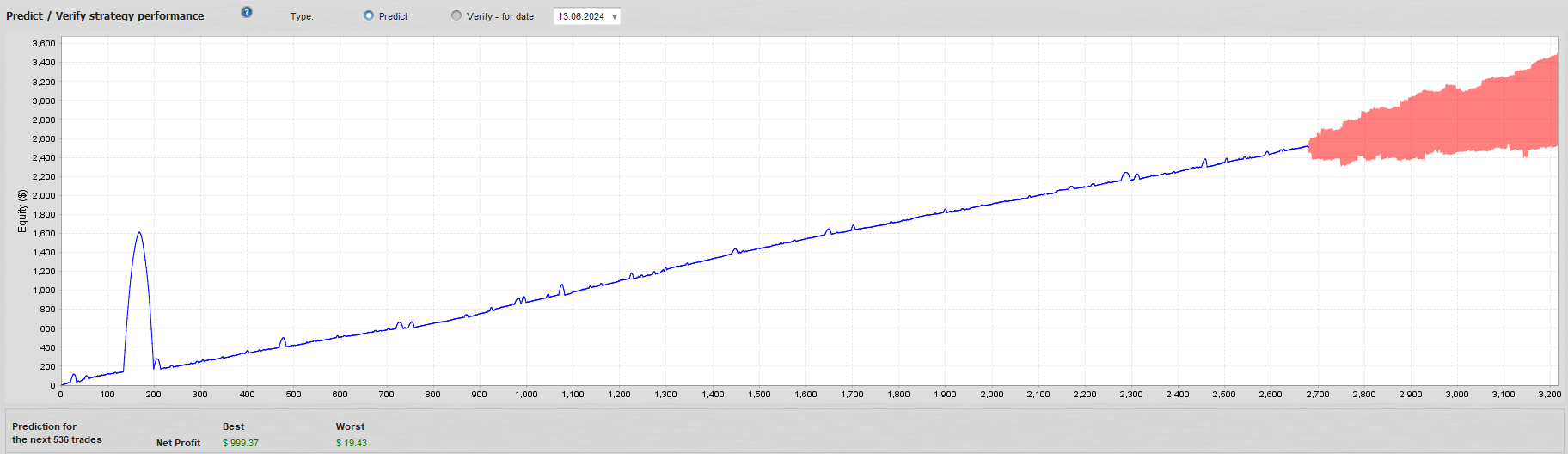Click the 3,600 label on the y-axis
Image resolution: width=1568 pixels, height=454 pixels.
43,43
